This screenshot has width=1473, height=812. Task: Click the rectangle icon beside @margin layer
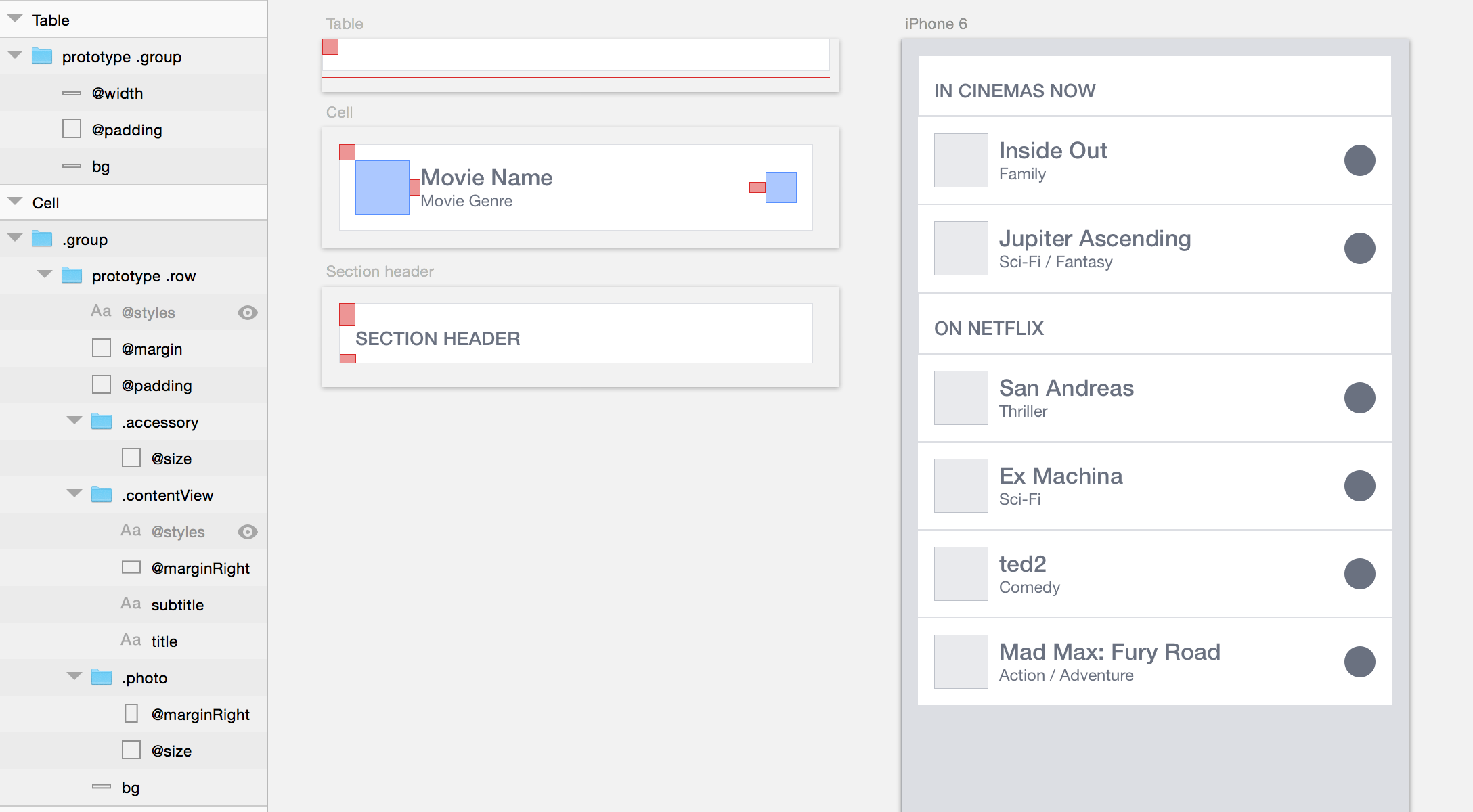pyautogui.click(x=102, y=348)
